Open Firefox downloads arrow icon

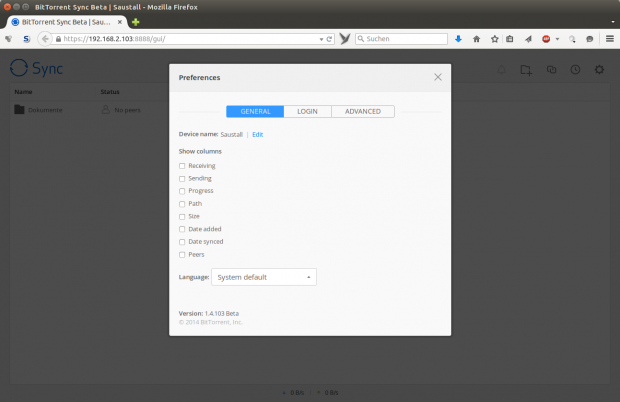[x=458, y=39]
